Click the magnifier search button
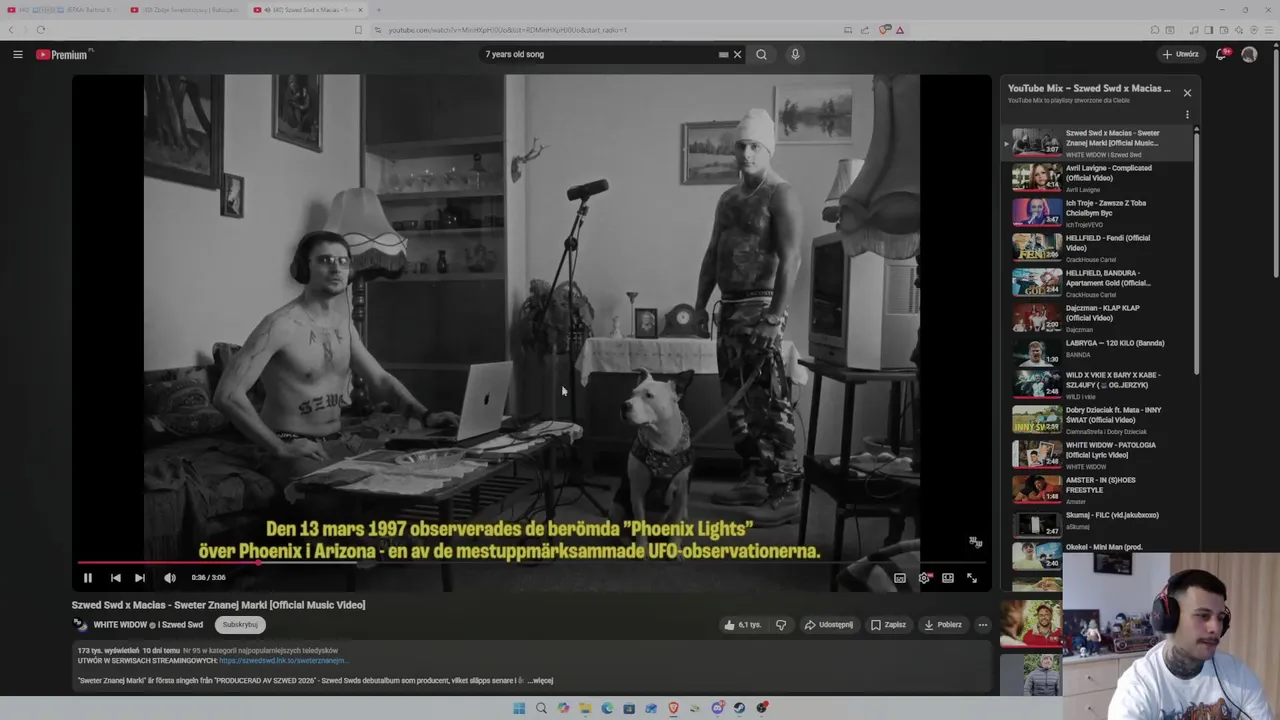This screenshot has width=1280, height=720. click(761, 54)
